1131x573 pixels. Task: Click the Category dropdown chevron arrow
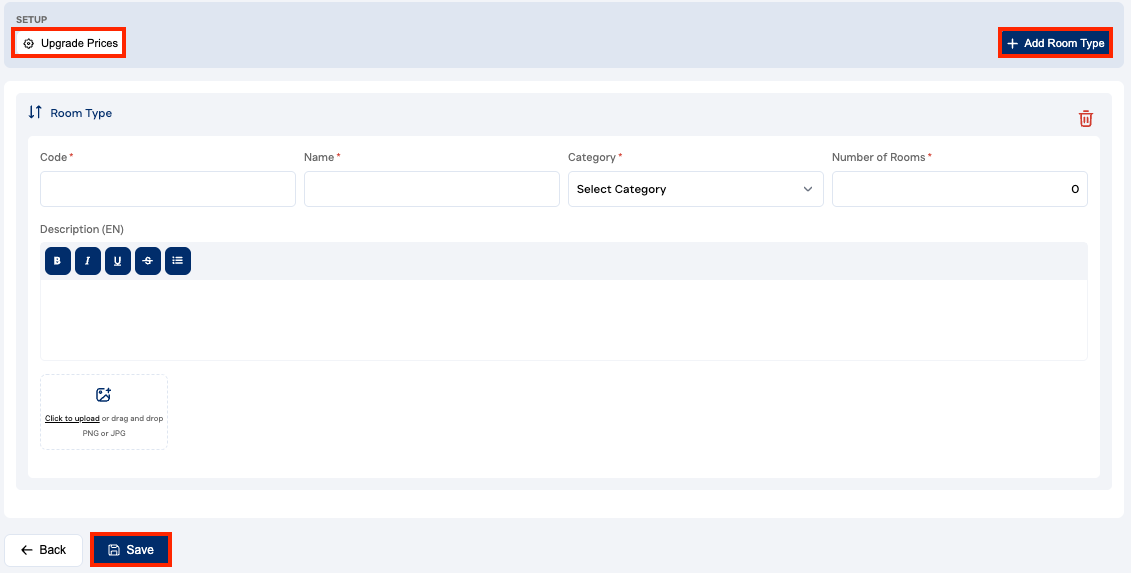click(808, 189)
